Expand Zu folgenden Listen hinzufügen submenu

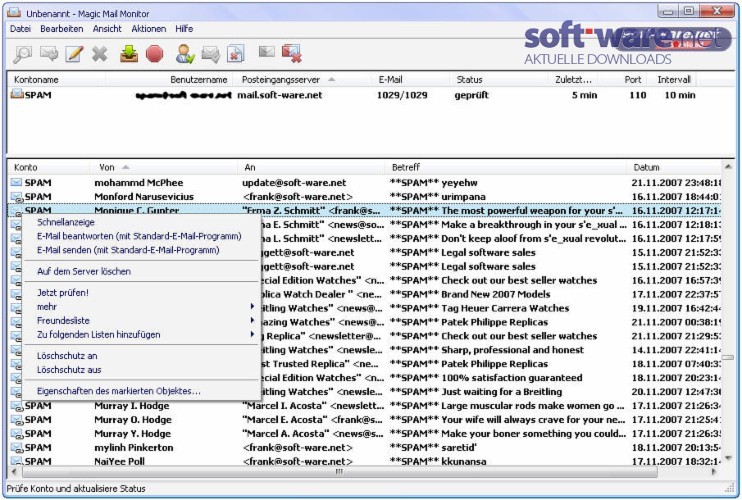pyautogui.click(x=142, y=335)
